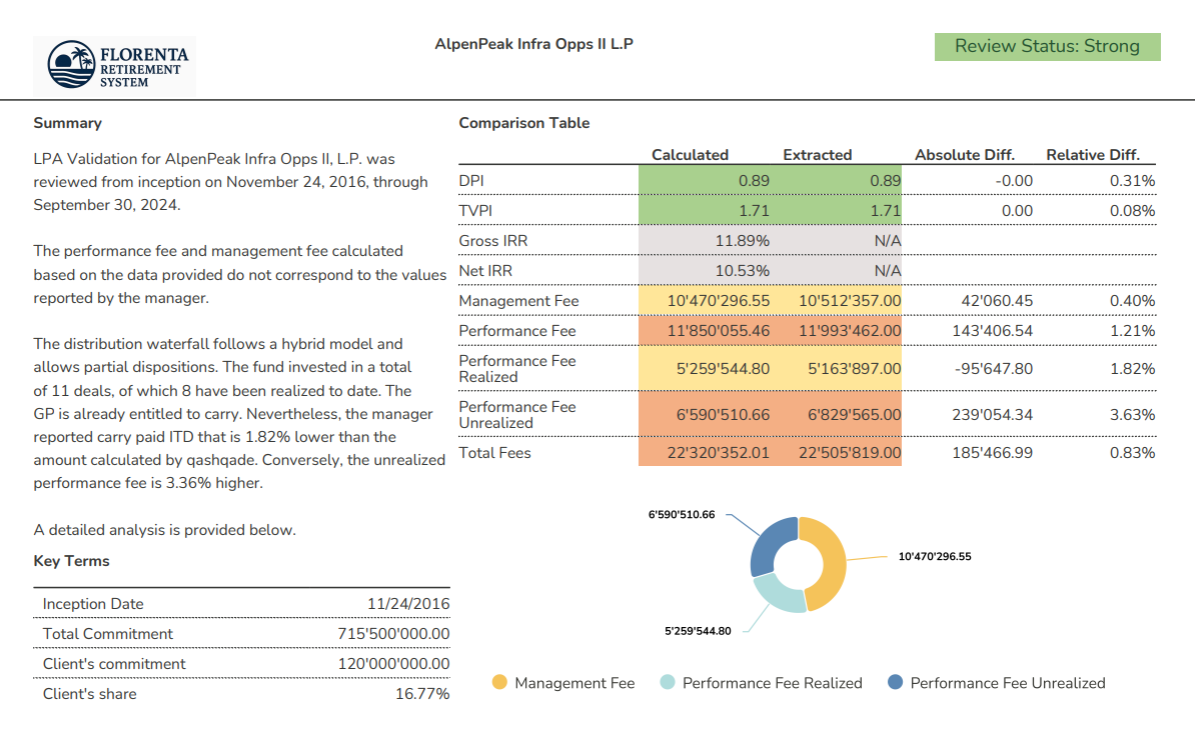Click the Performance Fee Unrealized legend label
Image resolution: width=1195 pixels, height=733 pixels.
tap(1008, 683)
